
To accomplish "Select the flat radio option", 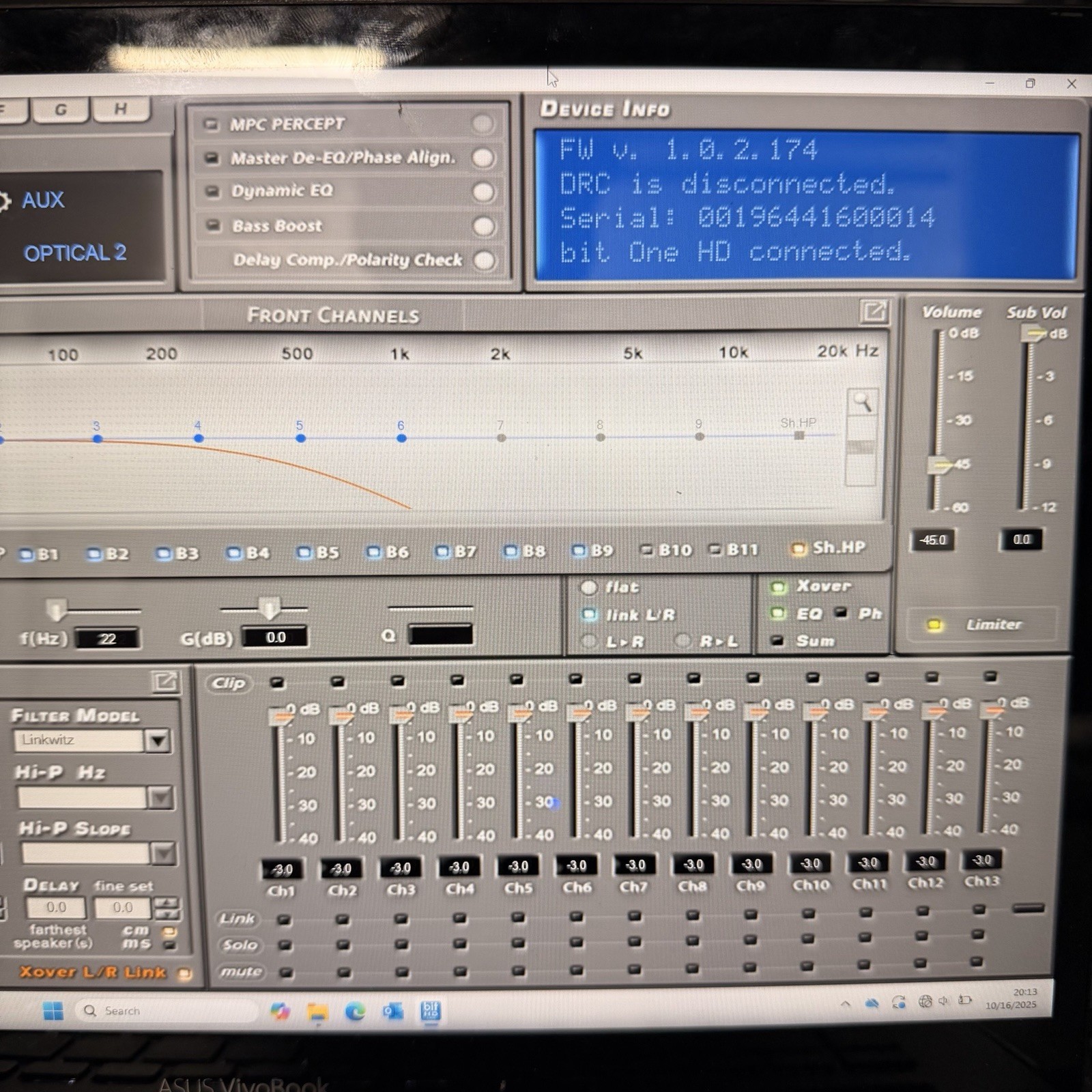I will click(588, 587).
